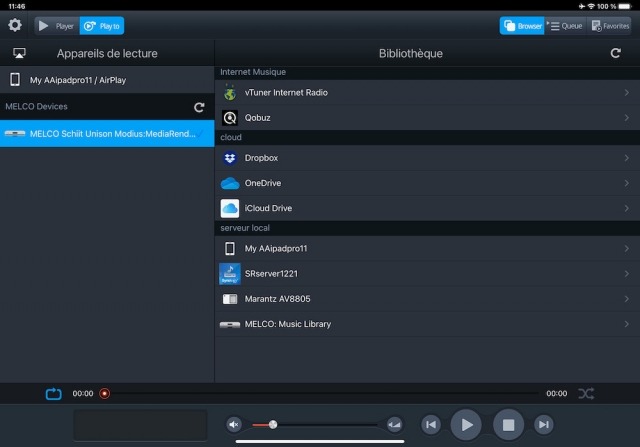The image size is (640, 447).
Task: Switch to Play to mode
Action: (x=102, y=26)
